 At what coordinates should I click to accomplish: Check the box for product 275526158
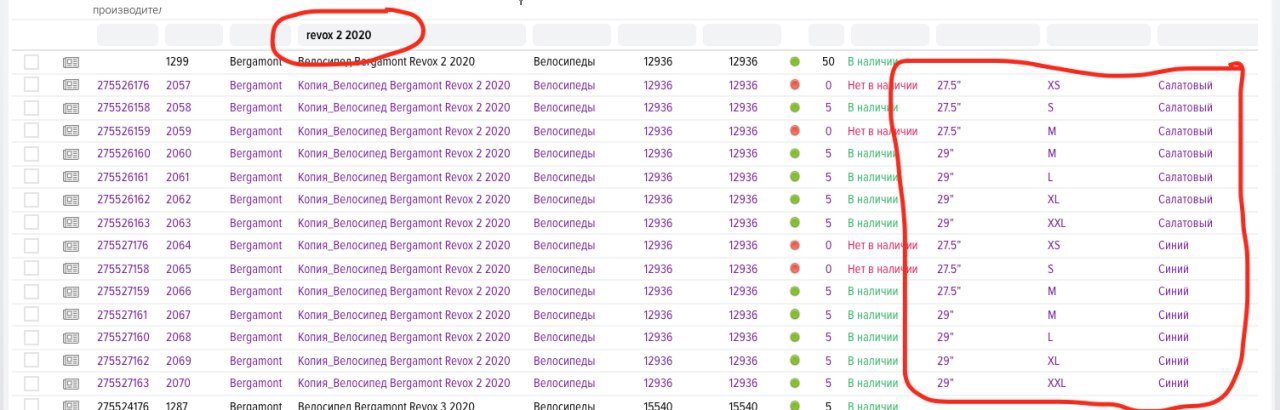pyautogui.click(x=31, y=108)
